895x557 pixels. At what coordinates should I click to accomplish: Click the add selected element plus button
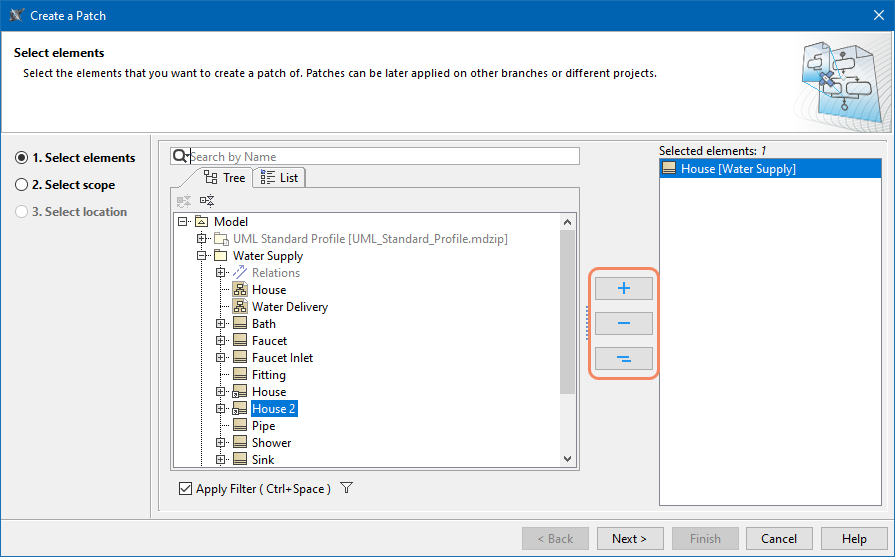coord(623,288)
